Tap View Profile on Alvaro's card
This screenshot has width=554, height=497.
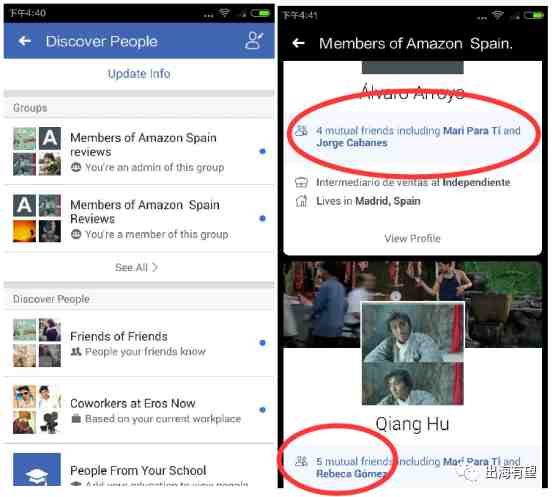(412, 238)
